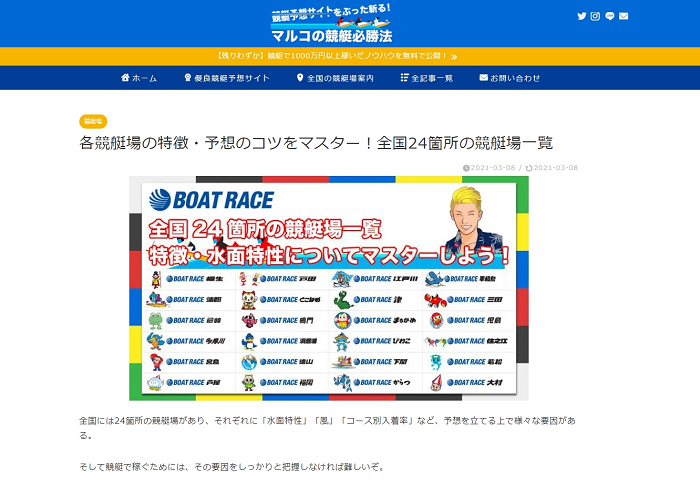Click the BOAT RACE 鳴門 pink mascot
This screenshot has height=492, width=700.
249,321
